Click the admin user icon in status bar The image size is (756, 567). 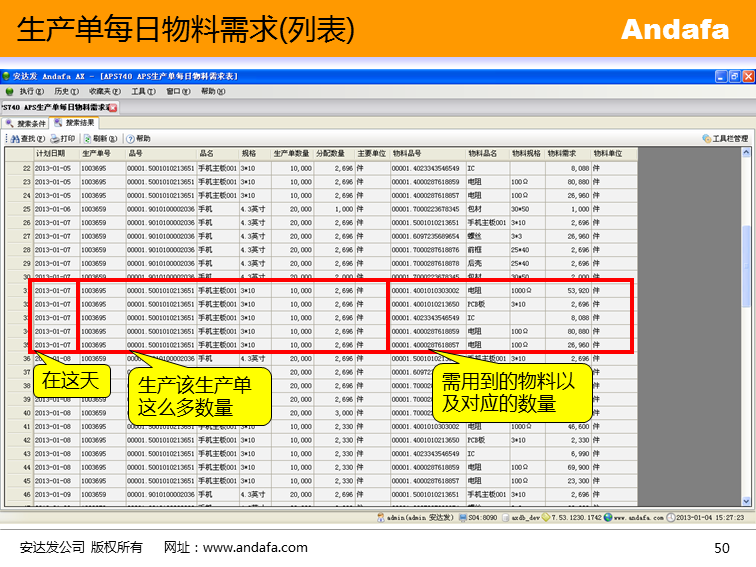point(381,518)
